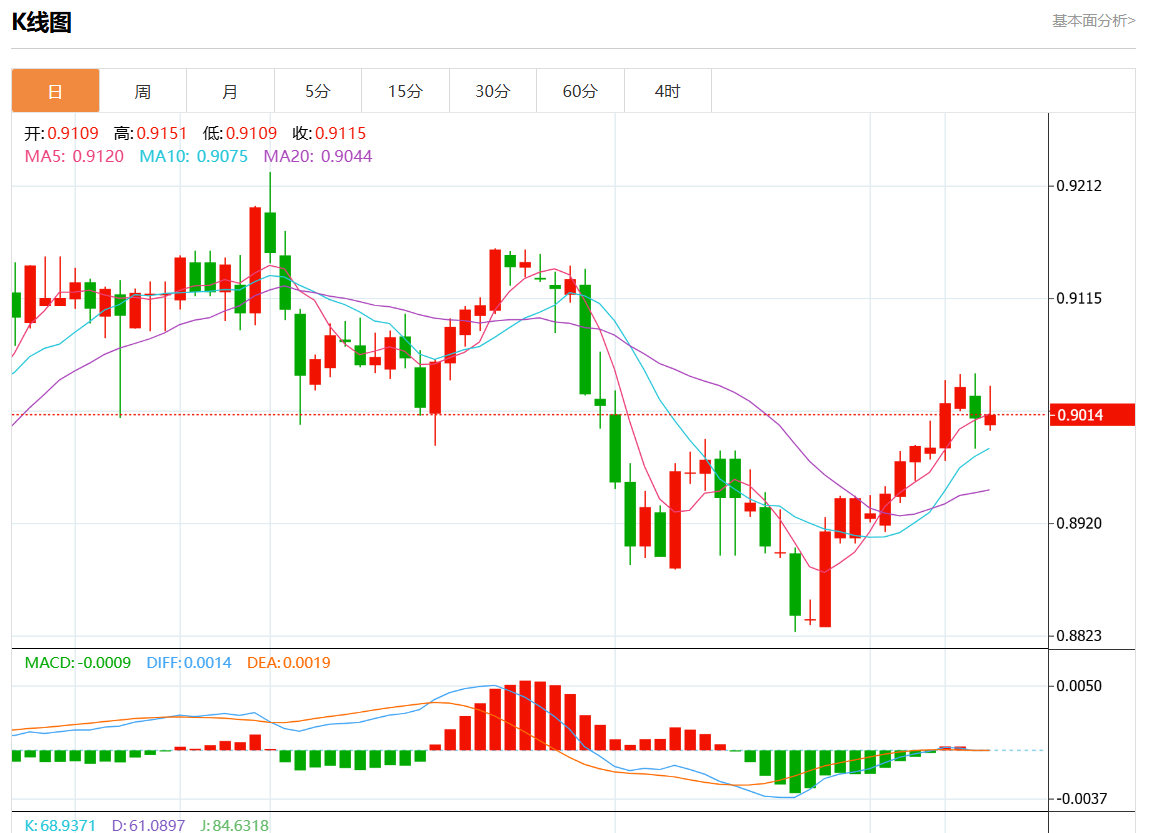Open the 基本面分析> link

pyautogui.click(x=1093, y=21)
